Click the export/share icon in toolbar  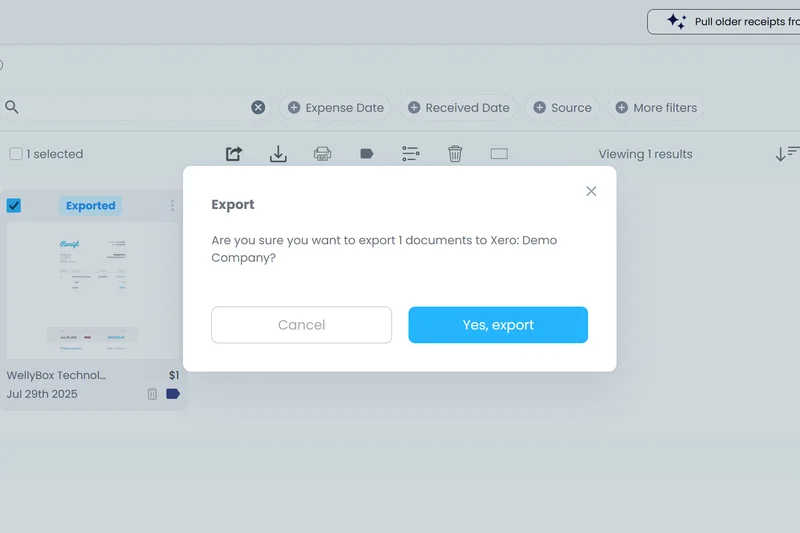click(234, 154)
